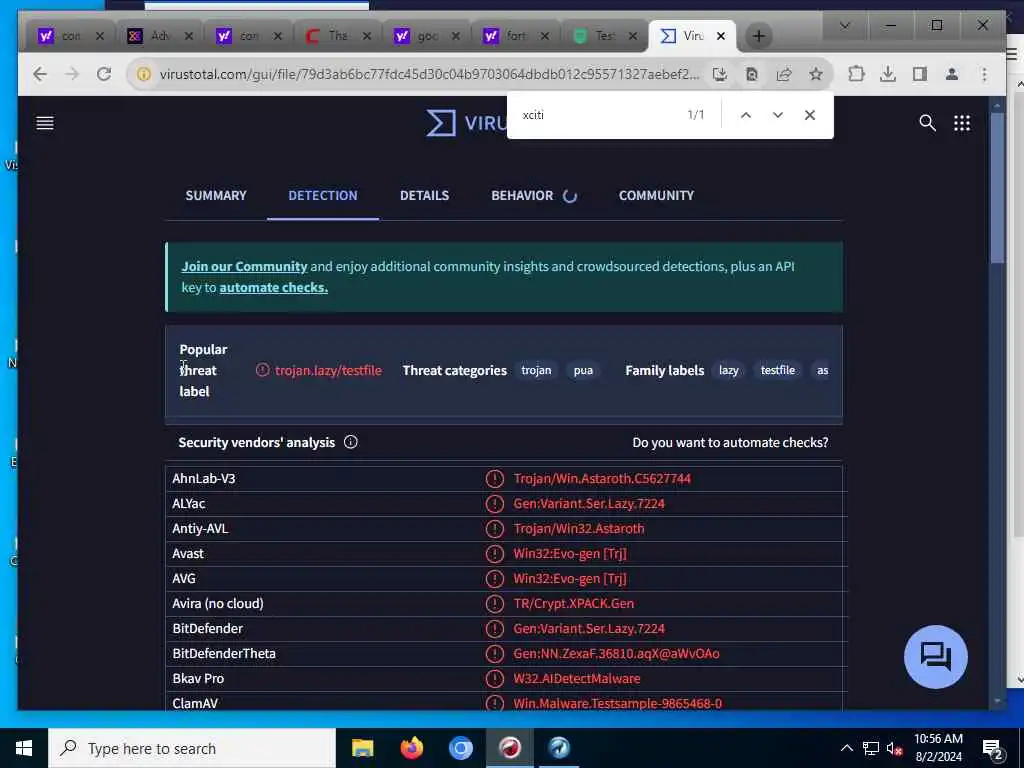The height and width of the screenshot is (768, 1024).
Task: Open the Windows Start menu
Action: [x=24, y=748]
